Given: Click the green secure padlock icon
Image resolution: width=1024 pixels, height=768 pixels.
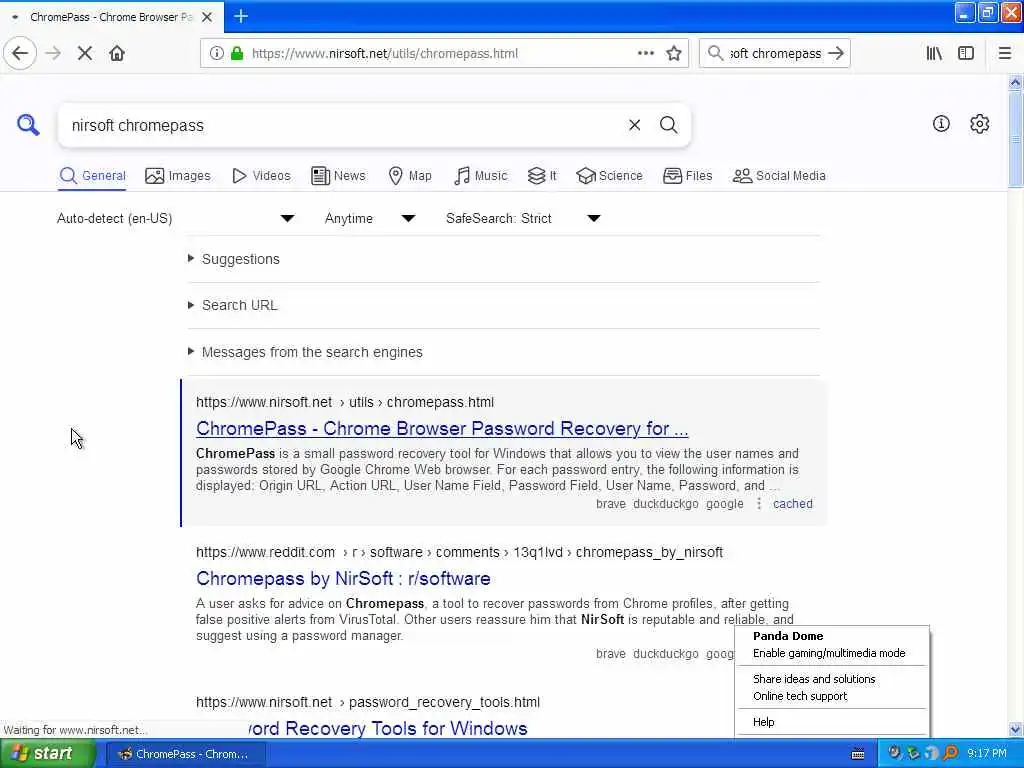Looking at the screenshot, I should (x=237, y=53).
